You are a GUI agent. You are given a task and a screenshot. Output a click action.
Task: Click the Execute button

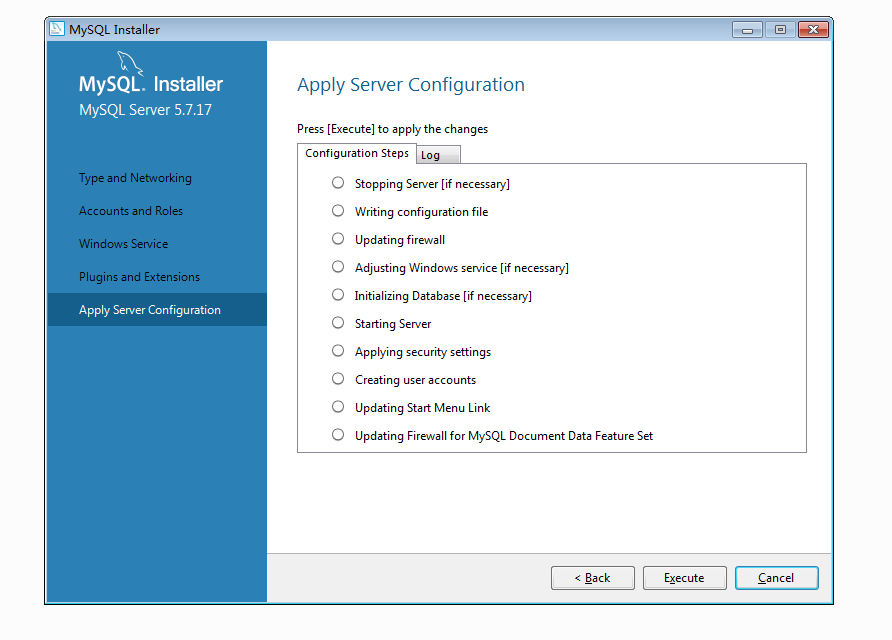tap(684, 578)
